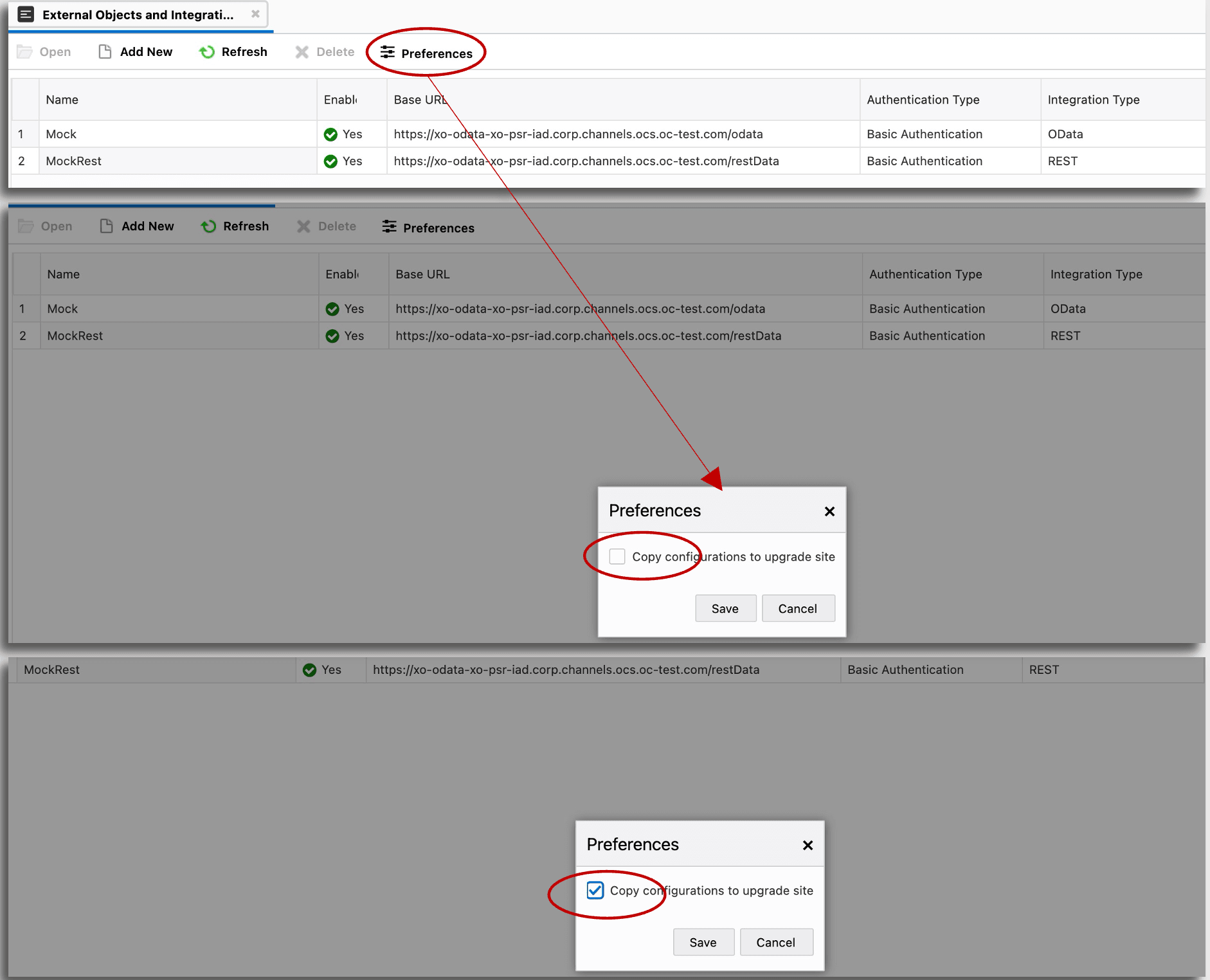Click Cancel in Preferences dialog with unchecked checkbox

798,608
